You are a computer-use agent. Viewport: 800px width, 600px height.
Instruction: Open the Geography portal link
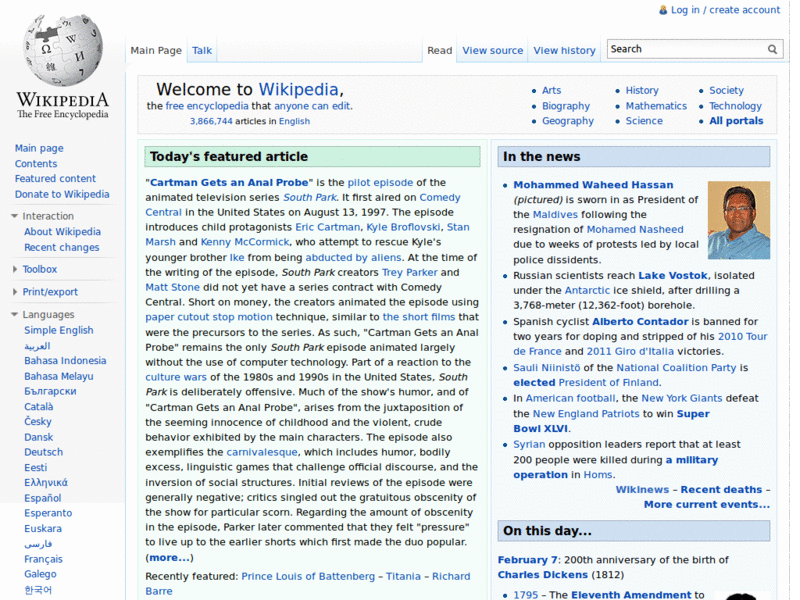tap(568, 121)
